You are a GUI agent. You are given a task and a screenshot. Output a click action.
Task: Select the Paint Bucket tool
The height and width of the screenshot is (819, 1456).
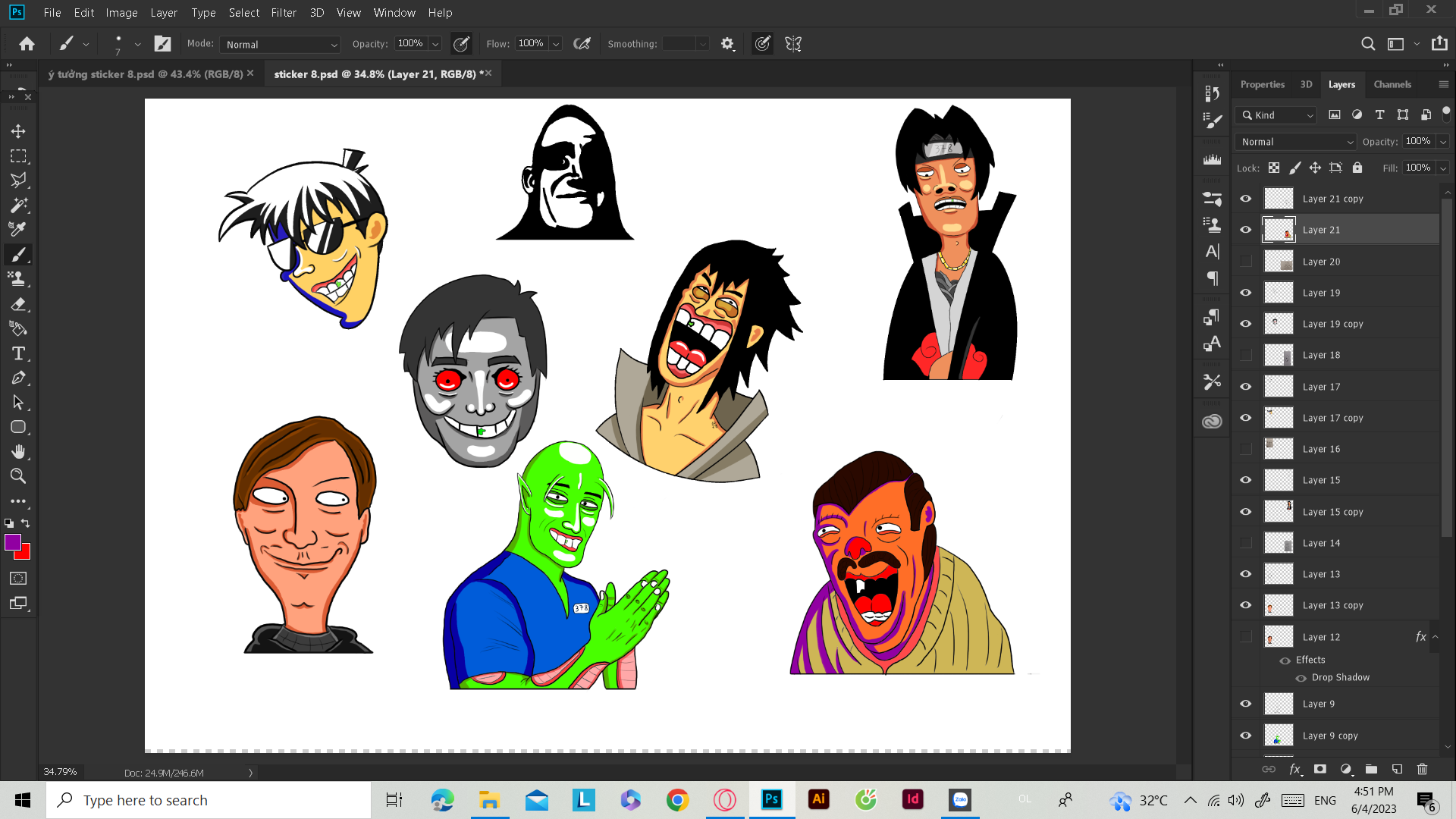(18, 328)
